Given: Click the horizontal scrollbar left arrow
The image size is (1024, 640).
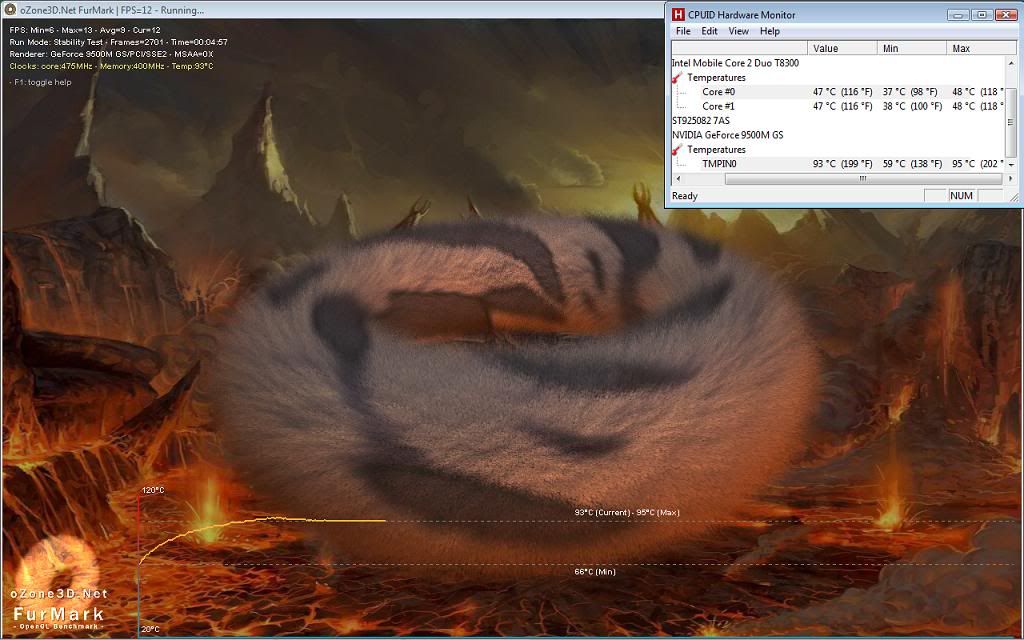Looking at the screenshot, I should pos(677,178).
